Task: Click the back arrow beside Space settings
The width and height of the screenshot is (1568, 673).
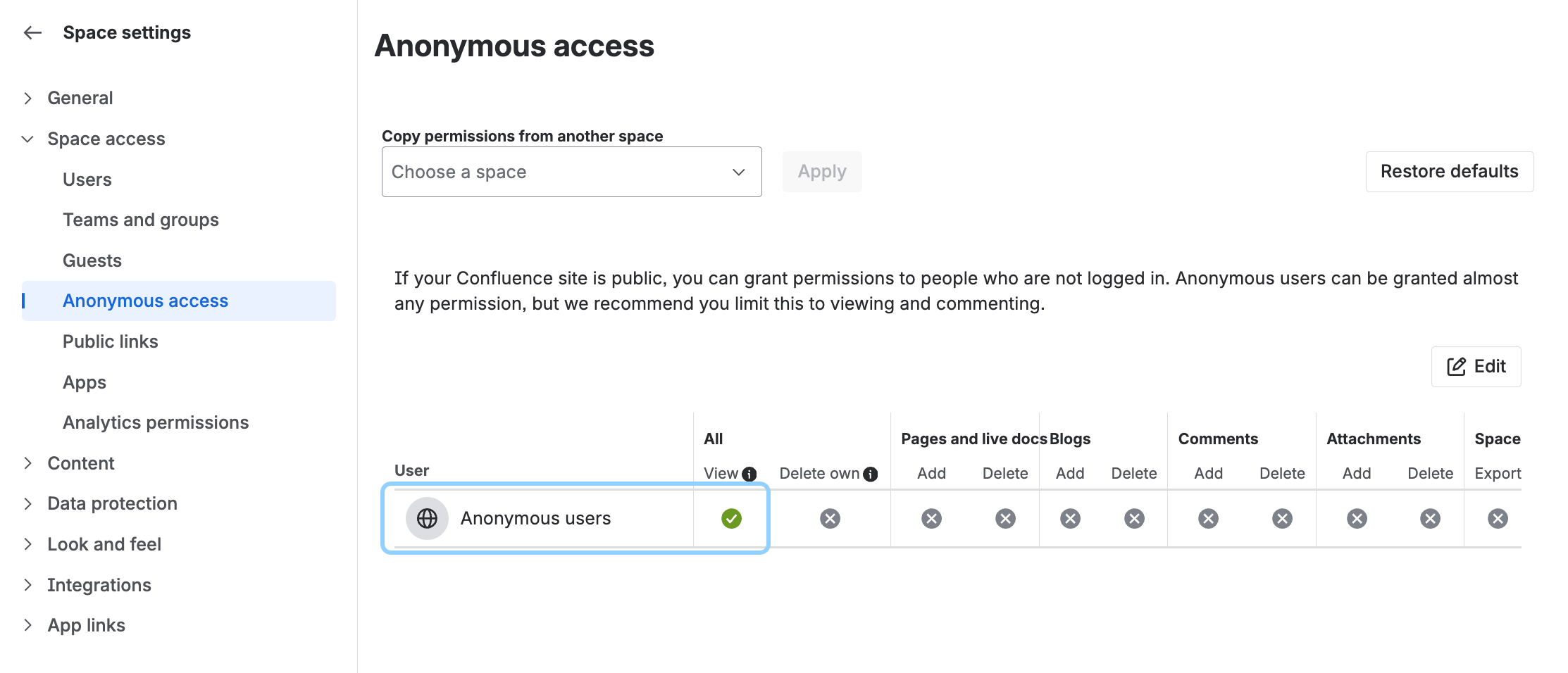Action: [x=32, y=32]
